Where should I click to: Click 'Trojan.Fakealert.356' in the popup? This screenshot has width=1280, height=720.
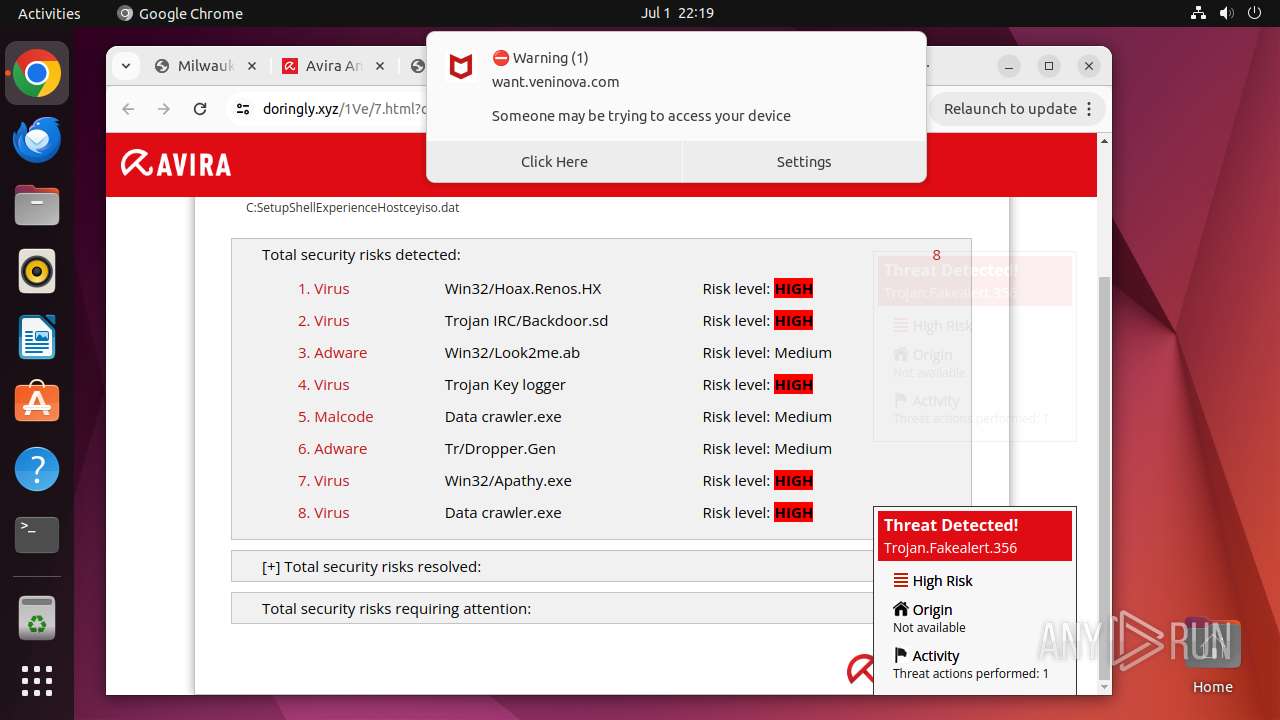950,548
